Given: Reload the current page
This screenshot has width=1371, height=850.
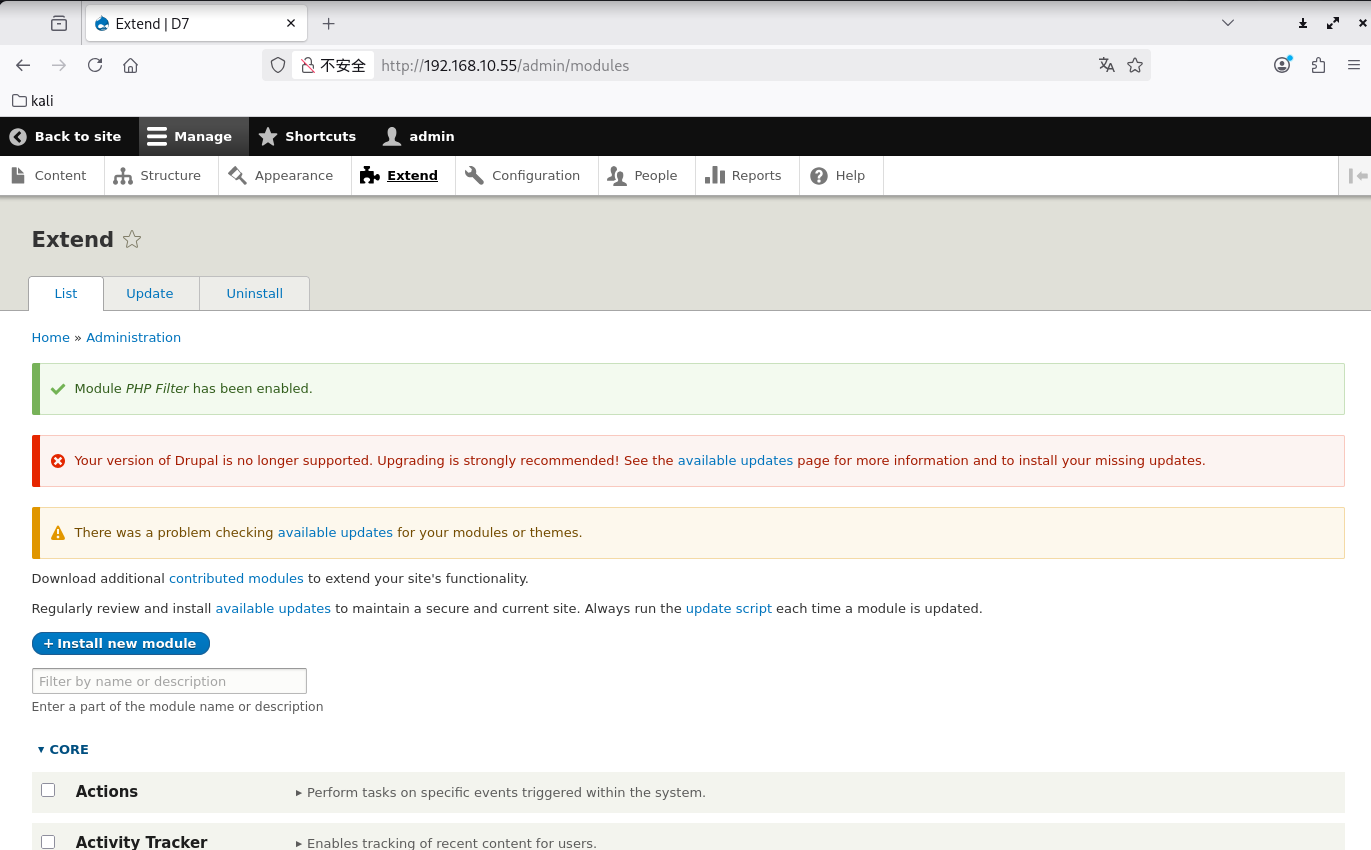Looking at the screenshot, I should click(95, 65).
